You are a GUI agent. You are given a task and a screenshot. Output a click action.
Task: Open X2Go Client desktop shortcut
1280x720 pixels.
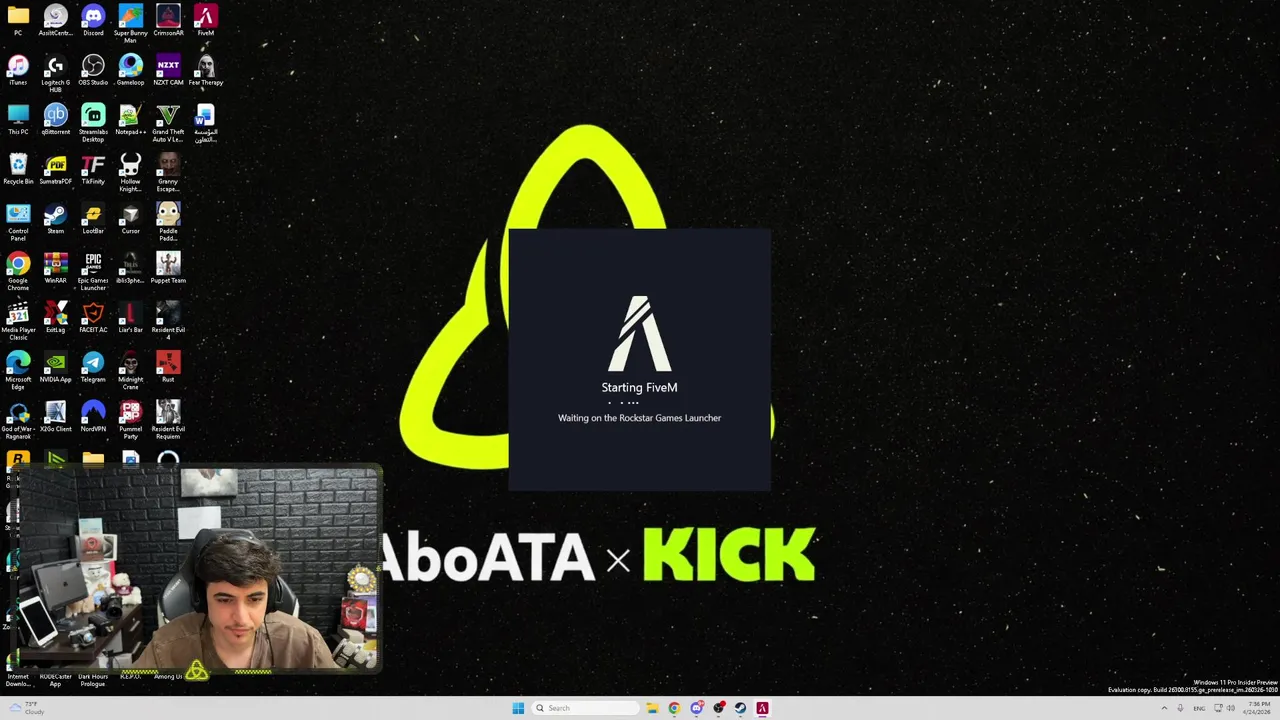tap(55, 417)
